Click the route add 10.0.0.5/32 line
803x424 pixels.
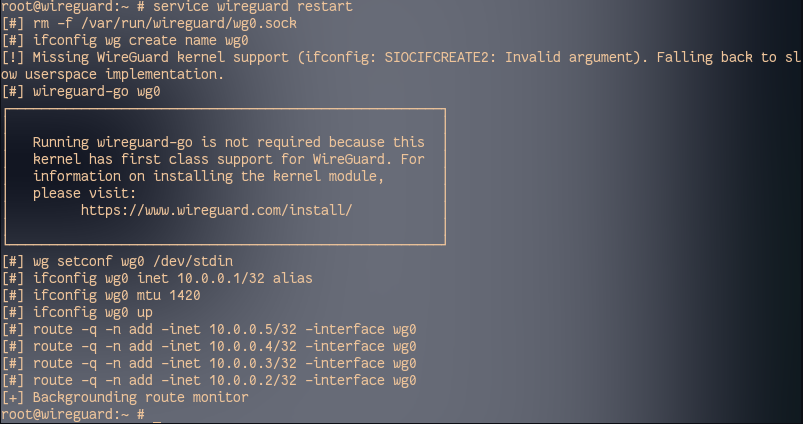(224, 329)
